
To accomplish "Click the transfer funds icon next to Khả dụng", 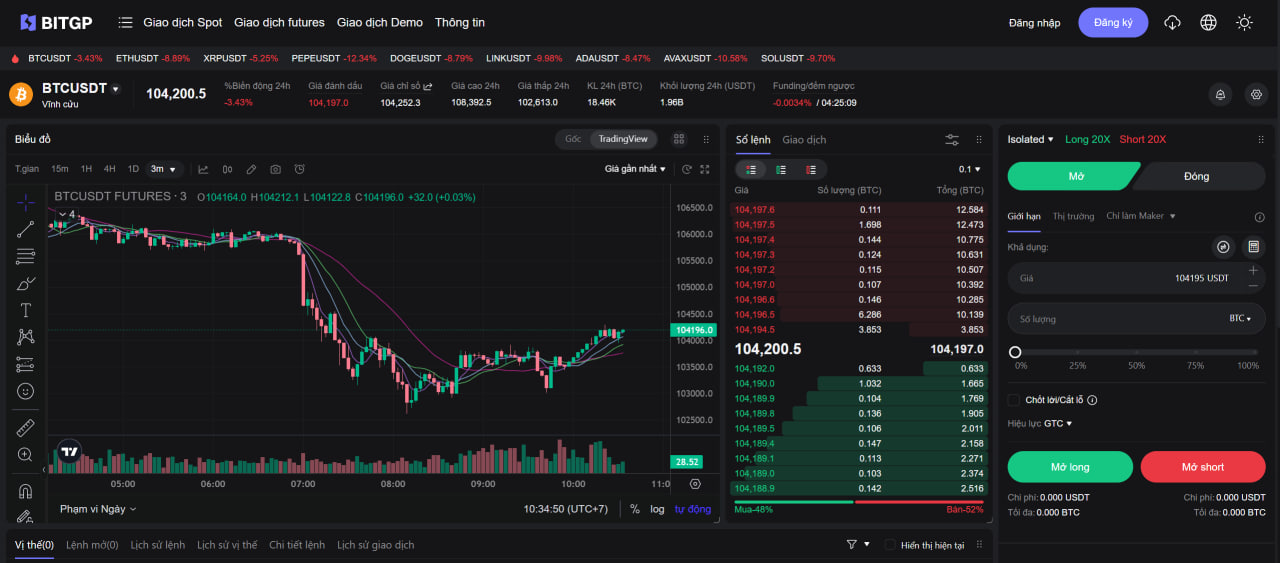I will (x=1223, y=247).
